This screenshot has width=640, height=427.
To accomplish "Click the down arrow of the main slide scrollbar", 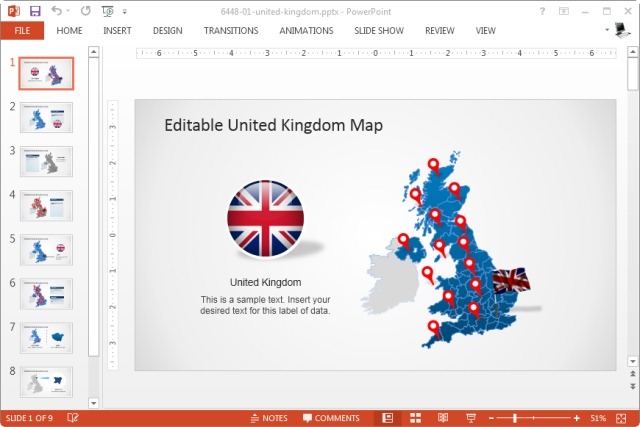I will tap(633, 361).
